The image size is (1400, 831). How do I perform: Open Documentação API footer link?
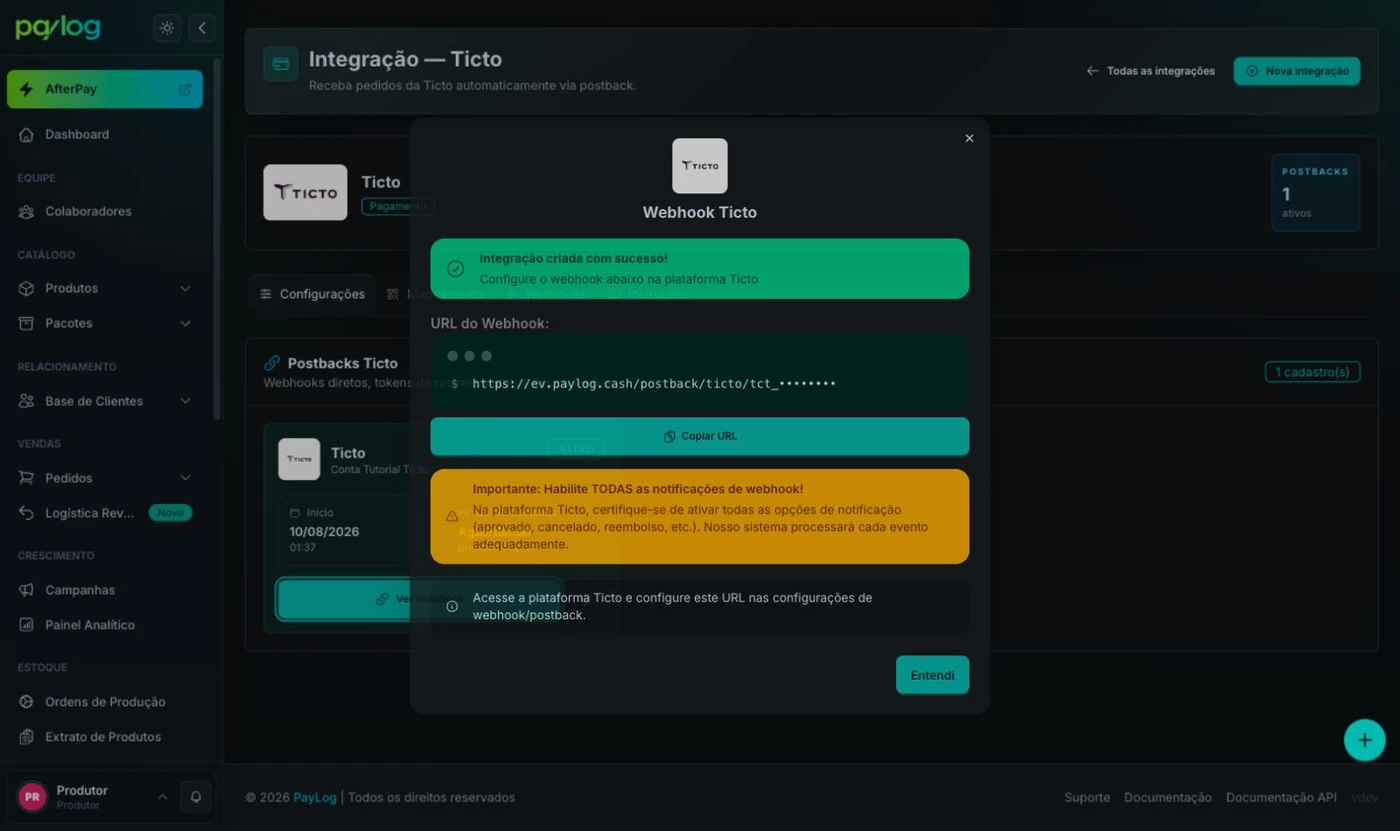coord(1281,797)
